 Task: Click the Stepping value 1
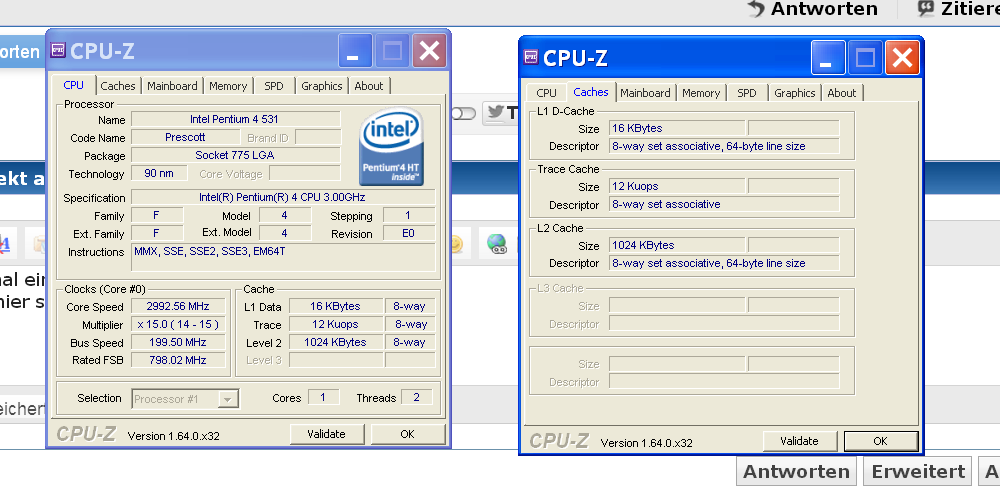point(409,216)
